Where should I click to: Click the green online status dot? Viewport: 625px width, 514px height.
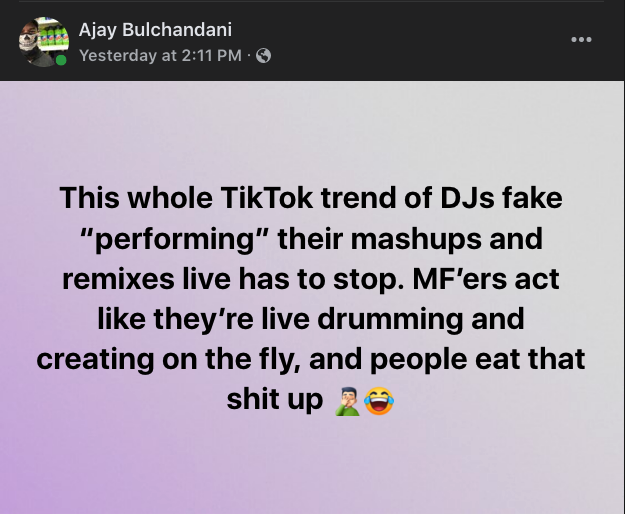61,60
